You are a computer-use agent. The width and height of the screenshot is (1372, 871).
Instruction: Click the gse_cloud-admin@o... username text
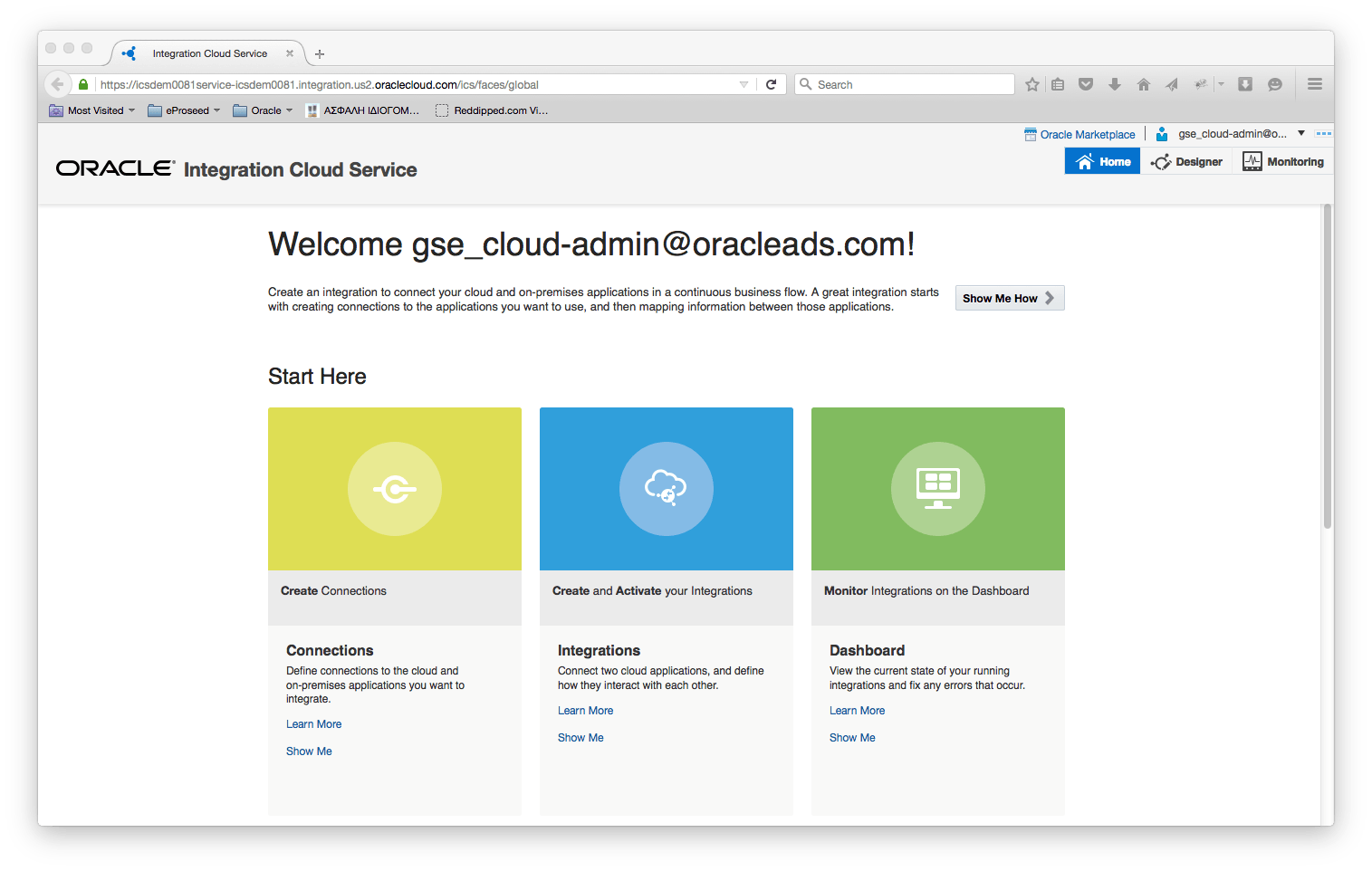[1233, 134]
